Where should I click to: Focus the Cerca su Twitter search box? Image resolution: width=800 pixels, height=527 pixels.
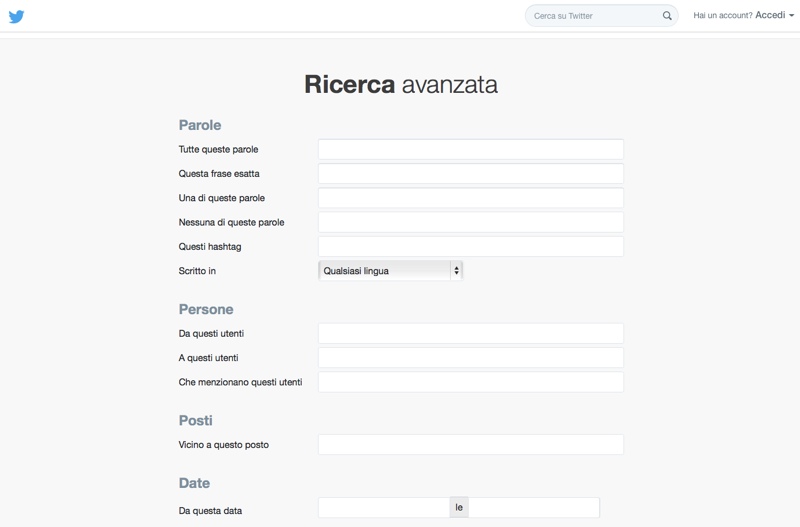[x=602, y=16]
